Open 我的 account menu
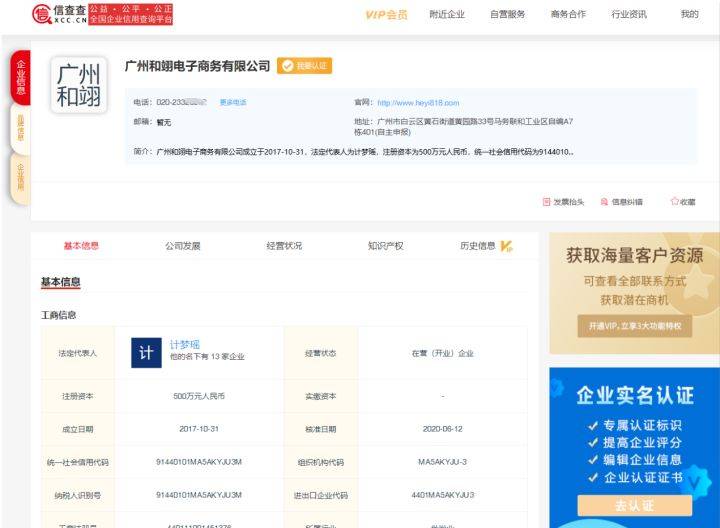720x528 pixels. click(689, 15)
